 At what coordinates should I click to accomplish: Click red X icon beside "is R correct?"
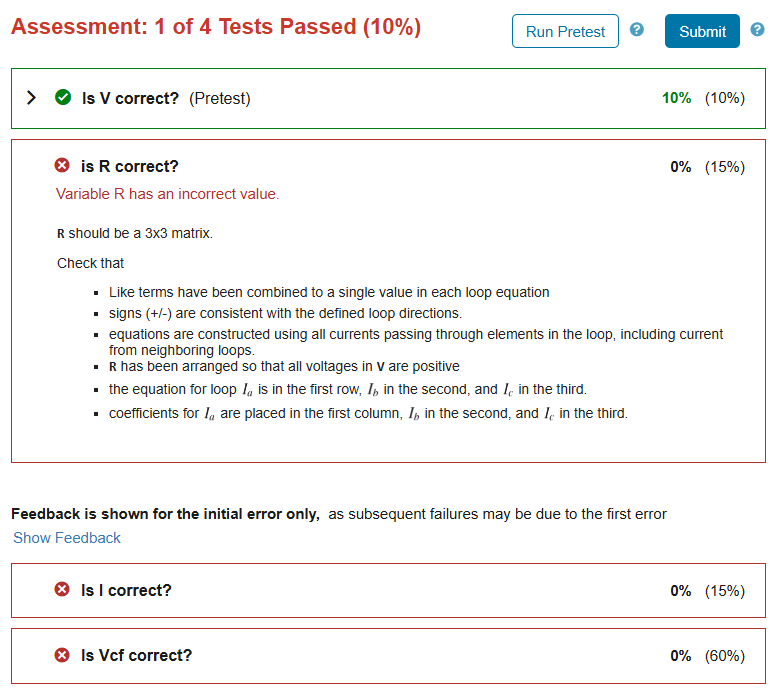[62, 166]
